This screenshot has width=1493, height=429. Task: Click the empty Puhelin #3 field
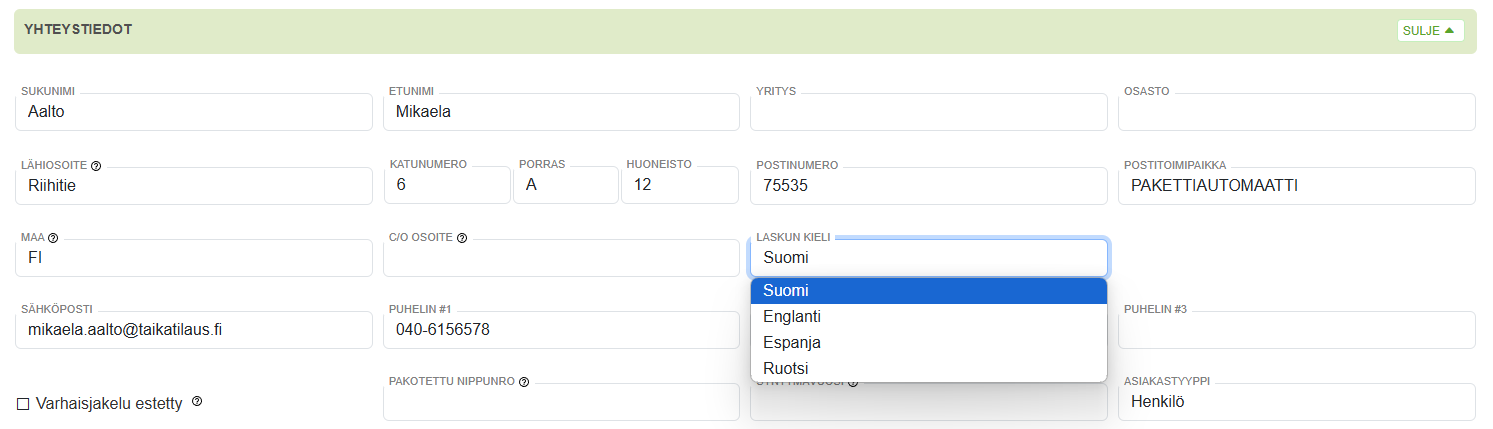tap(1296, 330)
